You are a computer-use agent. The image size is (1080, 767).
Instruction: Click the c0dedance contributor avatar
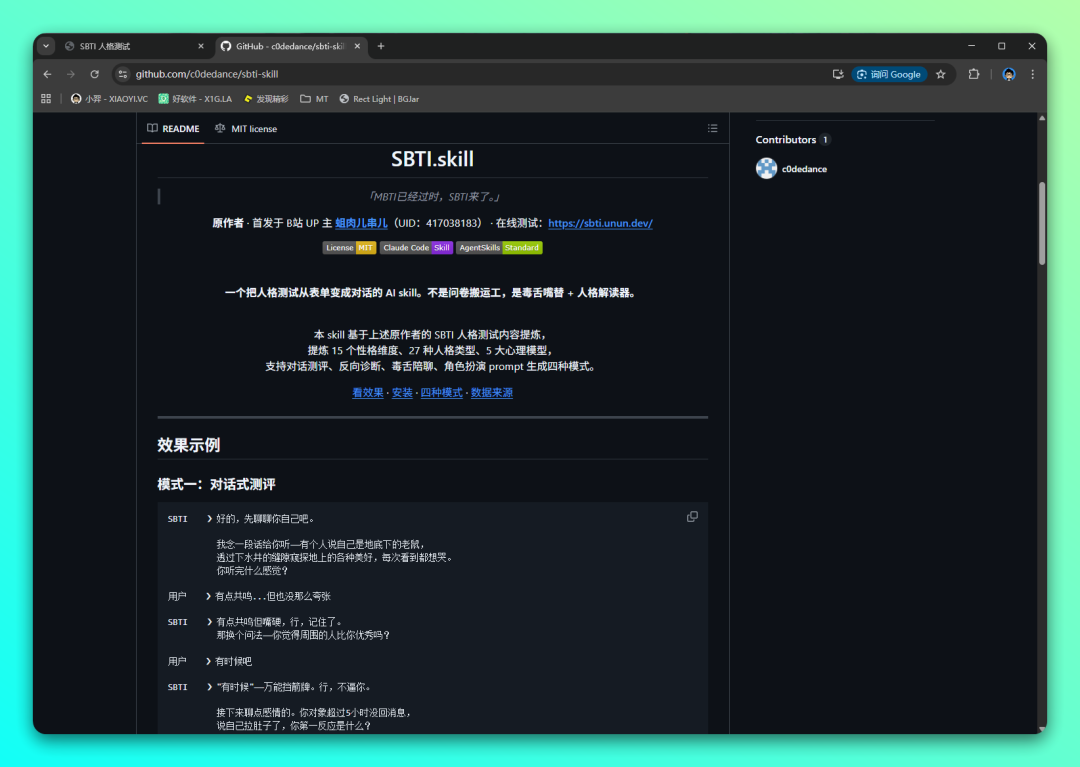pos(766,168)
